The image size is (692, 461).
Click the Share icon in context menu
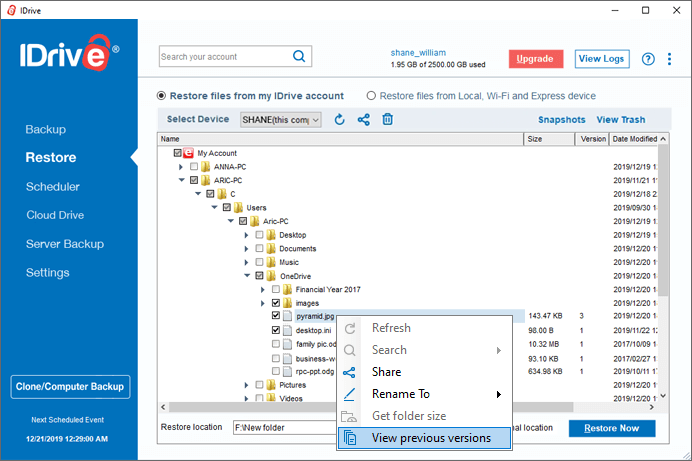(x=349, y=372)
